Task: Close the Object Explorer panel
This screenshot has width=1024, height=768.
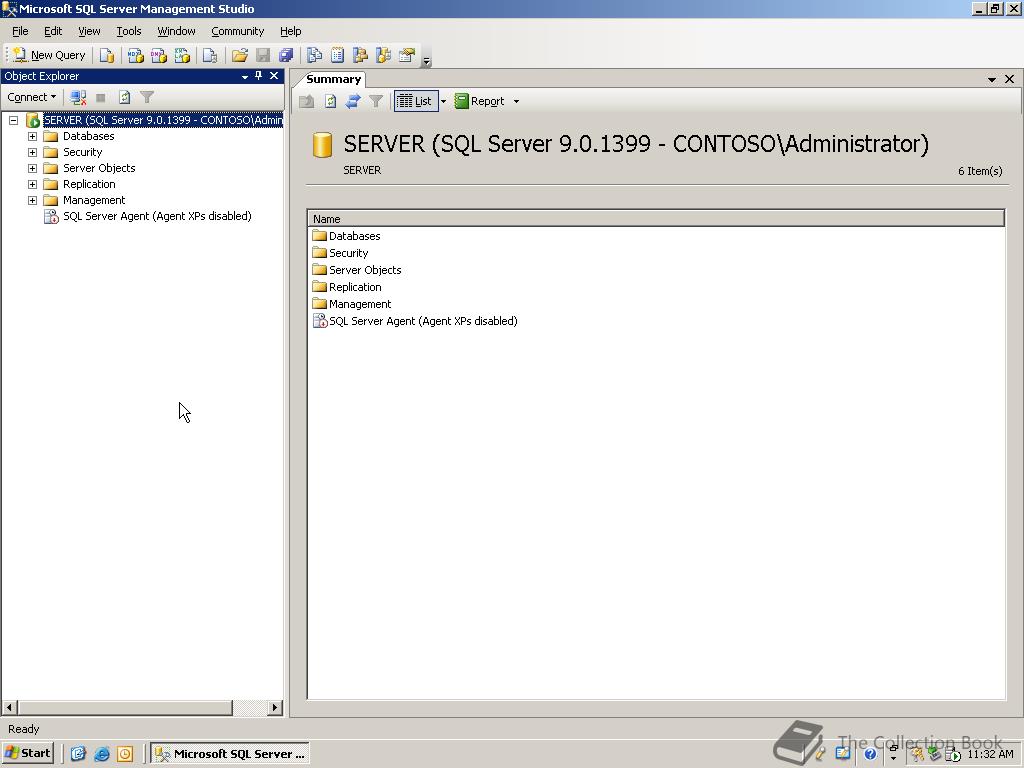Action: click(274, 76)
